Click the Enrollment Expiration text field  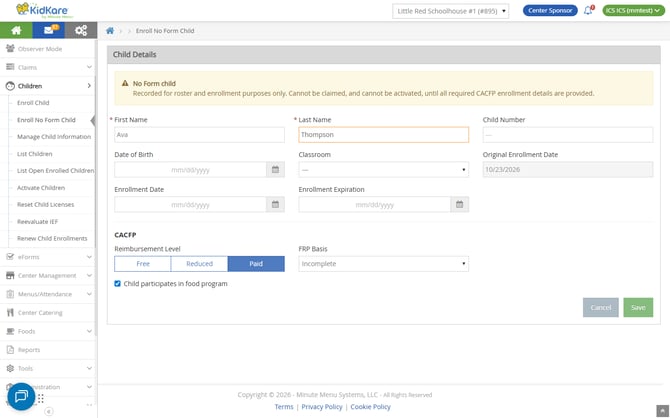[375, 204]
